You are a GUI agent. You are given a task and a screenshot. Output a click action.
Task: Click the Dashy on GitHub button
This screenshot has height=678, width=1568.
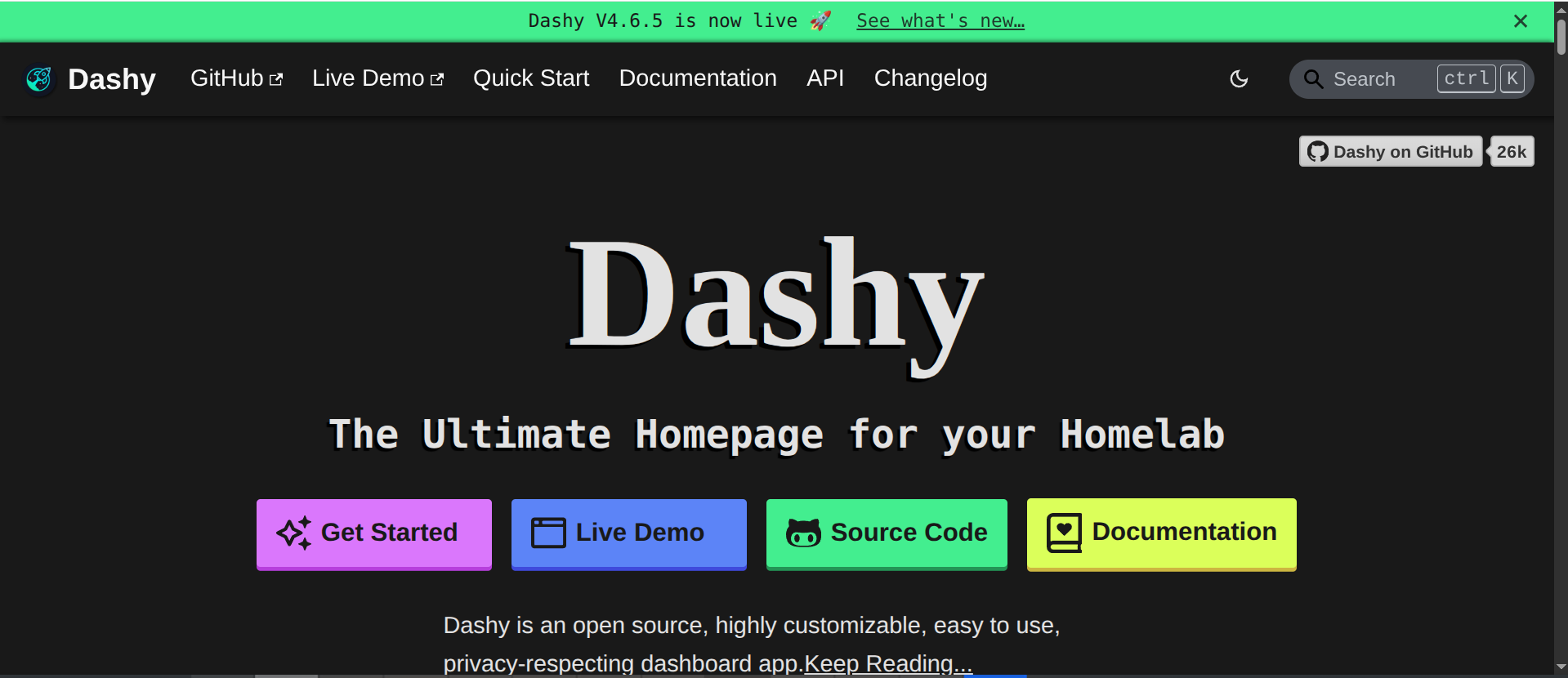click(1390, 151)
